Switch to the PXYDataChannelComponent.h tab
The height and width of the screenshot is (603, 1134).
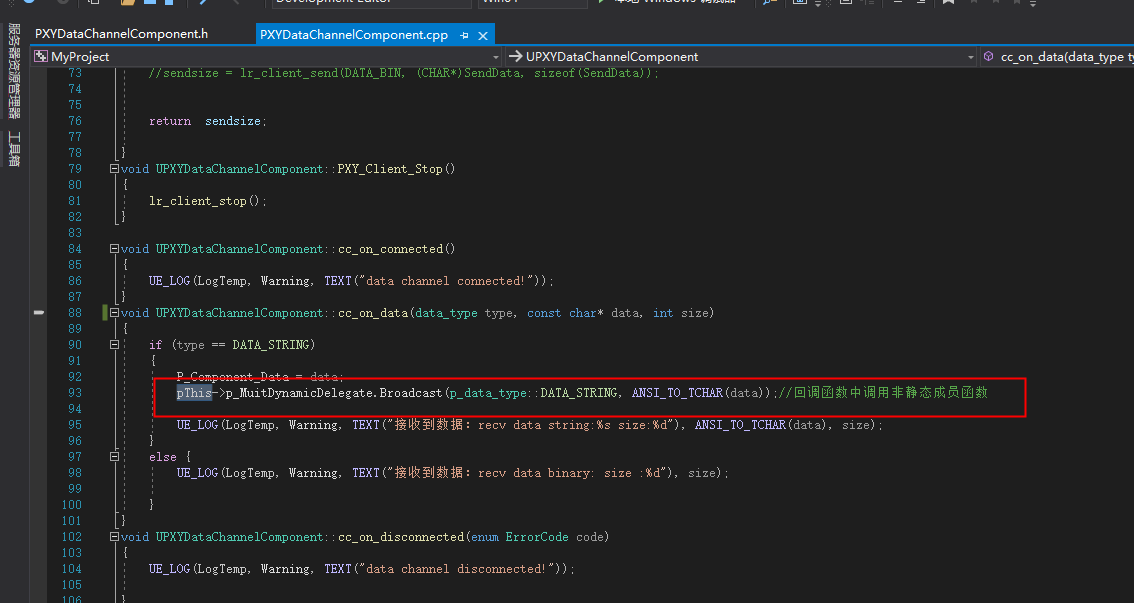click(x=121, y=34)
